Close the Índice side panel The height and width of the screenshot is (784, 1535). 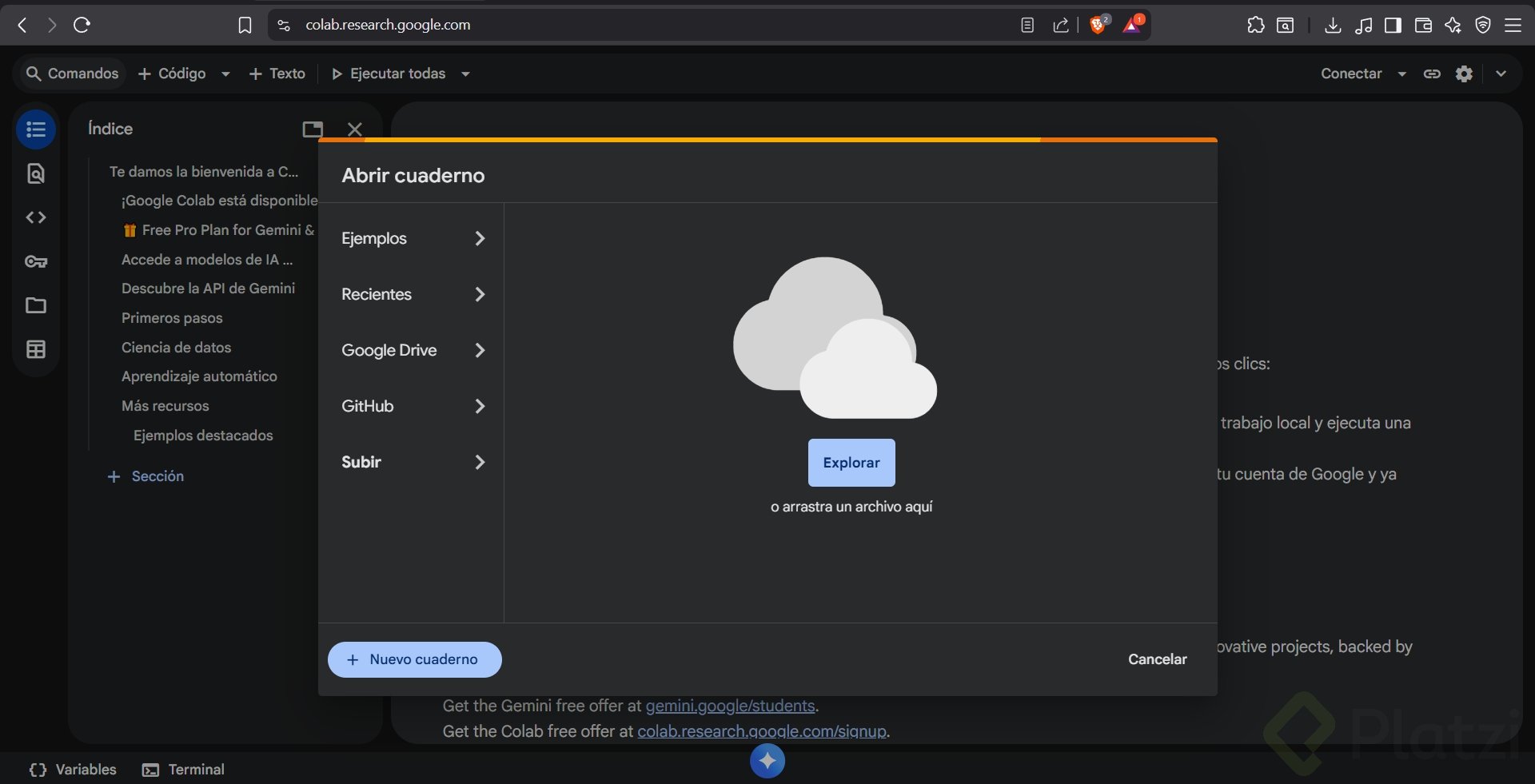pos(355,129)
